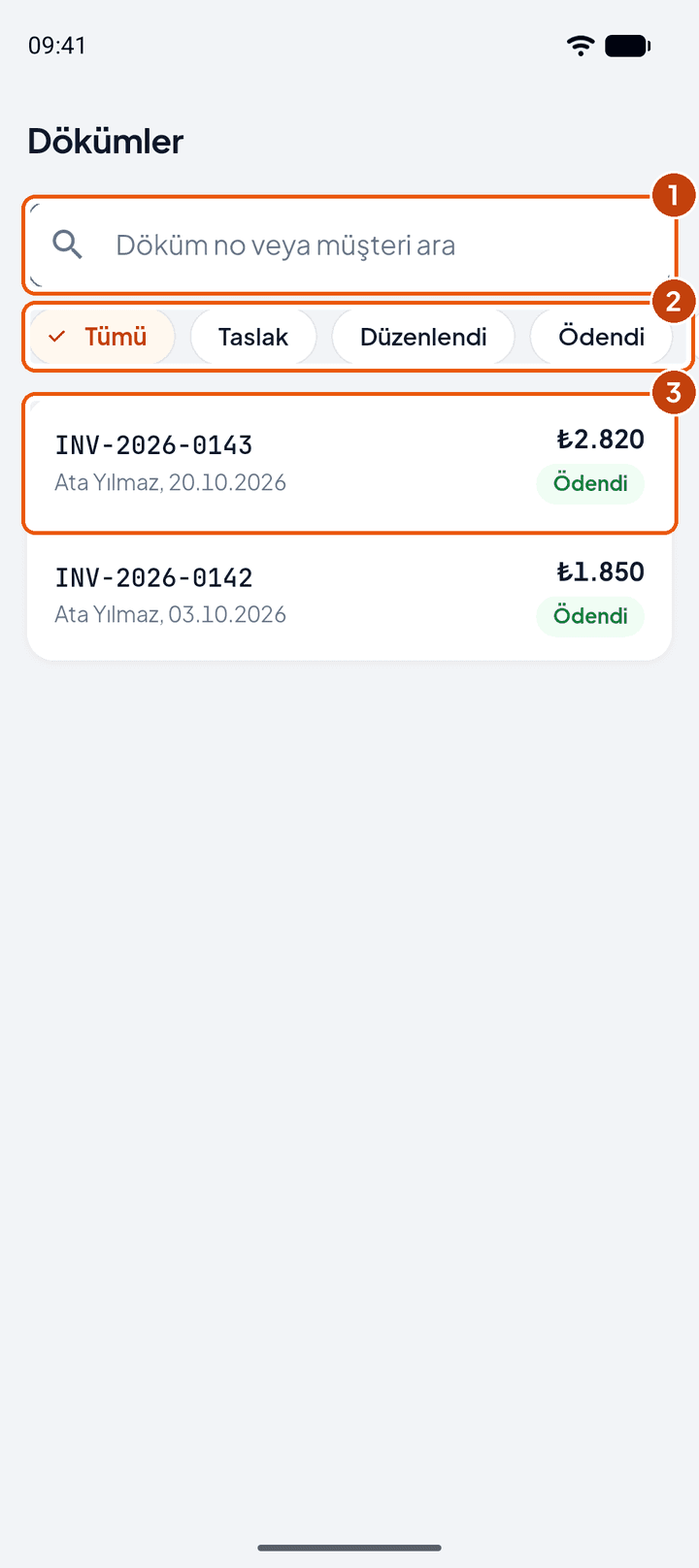The image size is (699, 1568).
Task: Select the Tümü filter chip
Action: point(102,337)
